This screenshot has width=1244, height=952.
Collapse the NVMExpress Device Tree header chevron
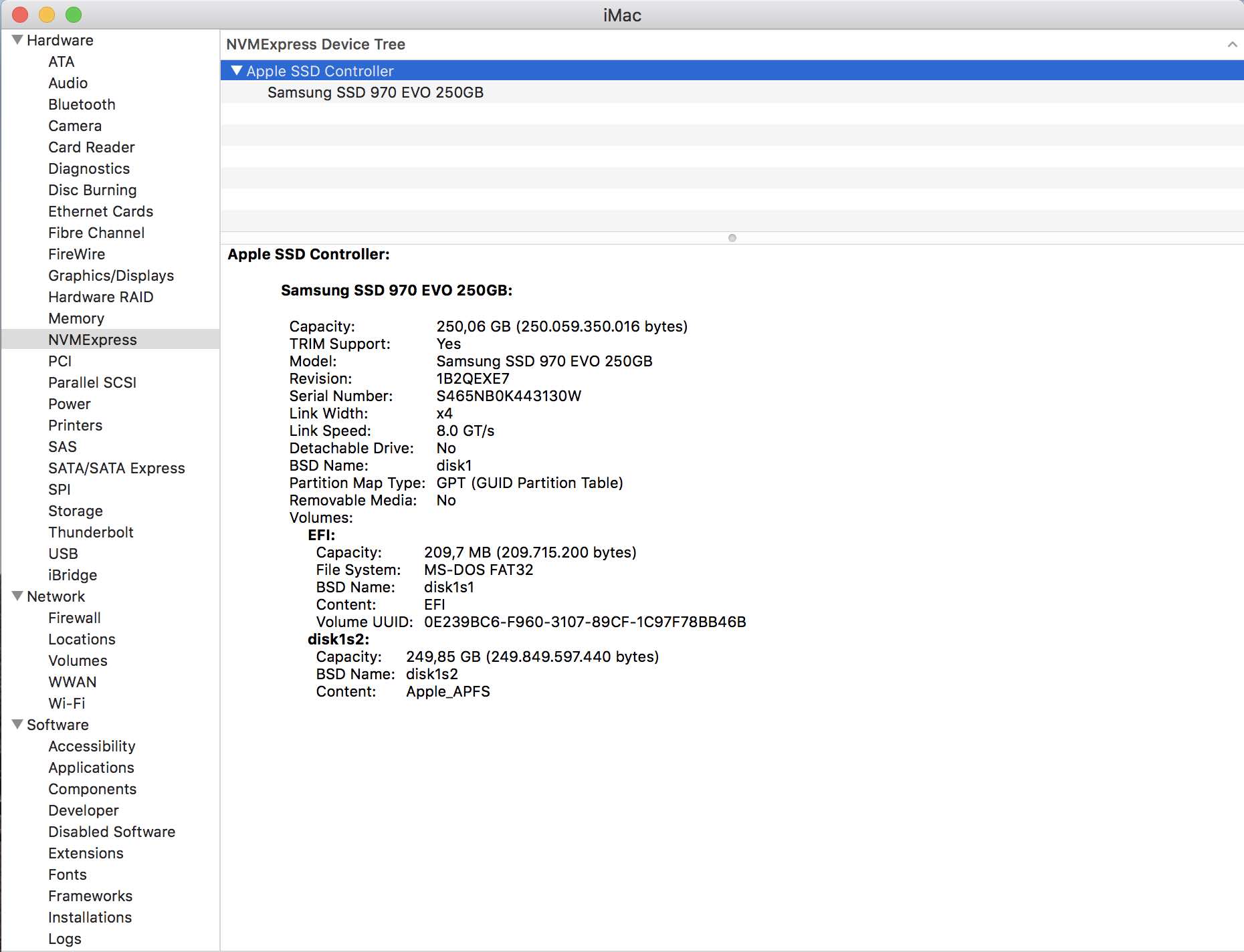pyautogui.click(x=1232, y=45)
